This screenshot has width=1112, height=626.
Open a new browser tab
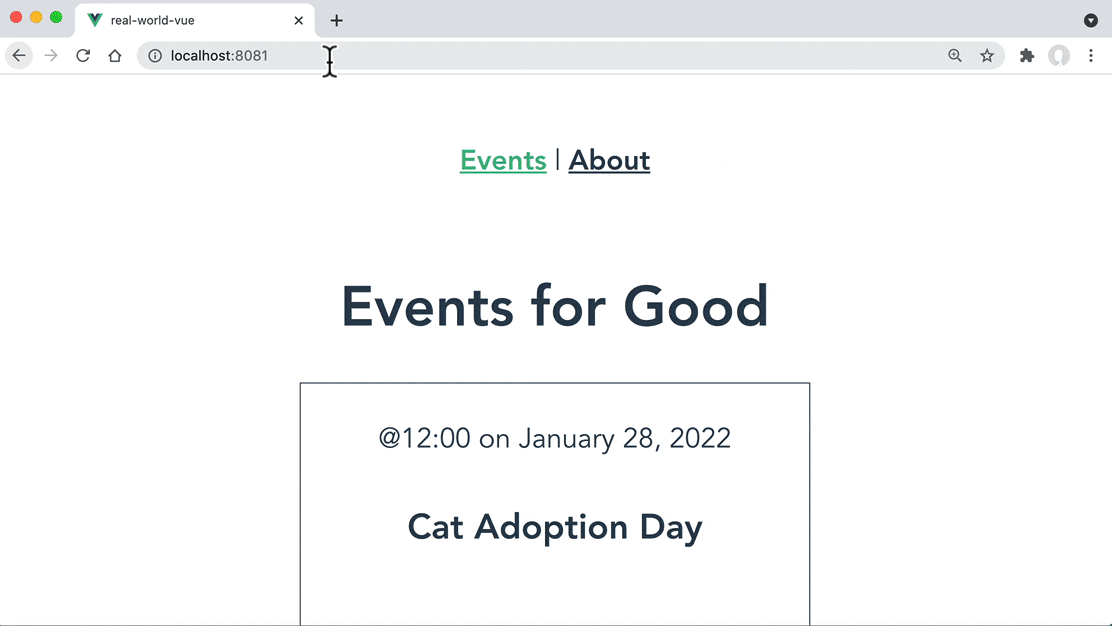tap(337, 21)
